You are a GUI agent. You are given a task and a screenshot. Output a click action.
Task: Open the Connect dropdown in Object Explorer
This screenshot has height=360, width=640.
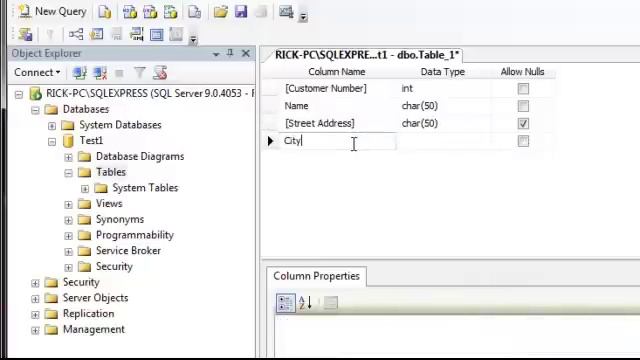(x=37, y=73)
